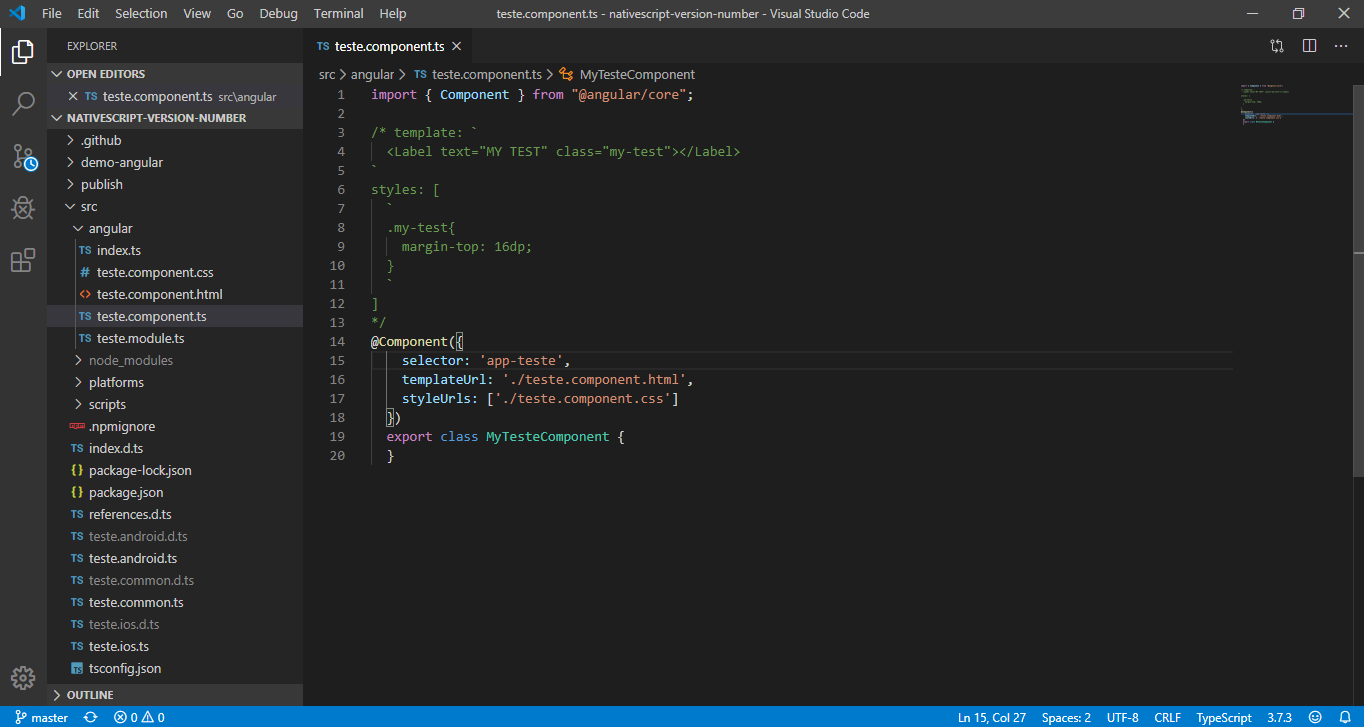Open the Run and Debug view

point(23,208)
